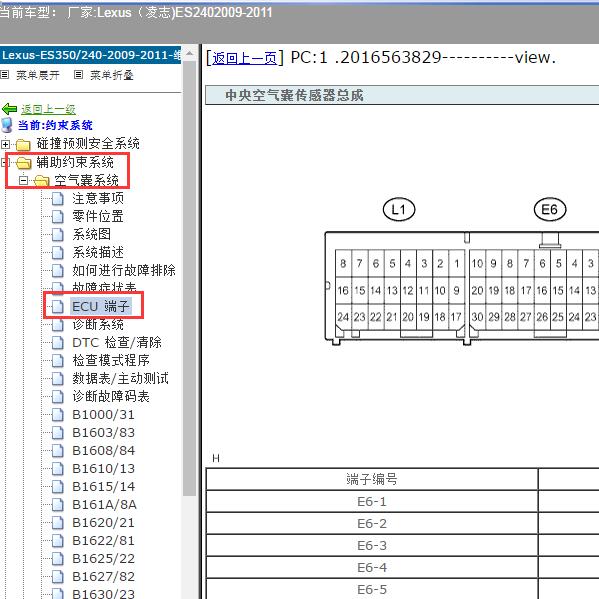The image size is (599, 599).
Task: Click the 返回上一页 link
Action: (x=244, y=58)
